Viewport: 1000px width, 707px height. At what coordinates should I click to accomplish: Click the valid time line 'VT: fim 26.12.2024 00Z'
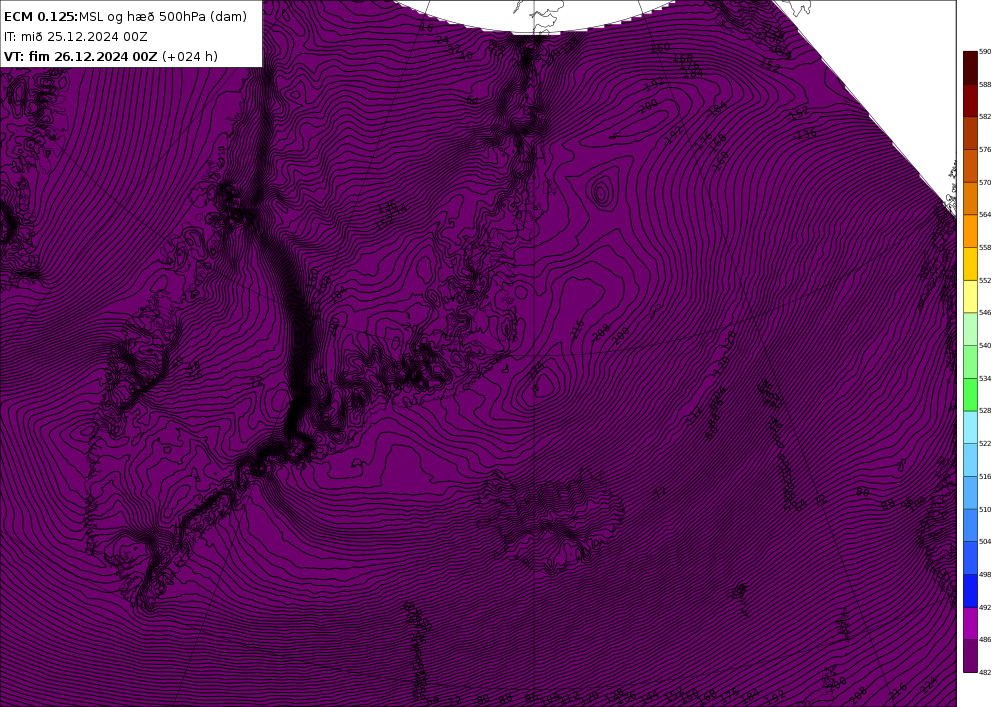pyautogui.click(x=80, y=57)
